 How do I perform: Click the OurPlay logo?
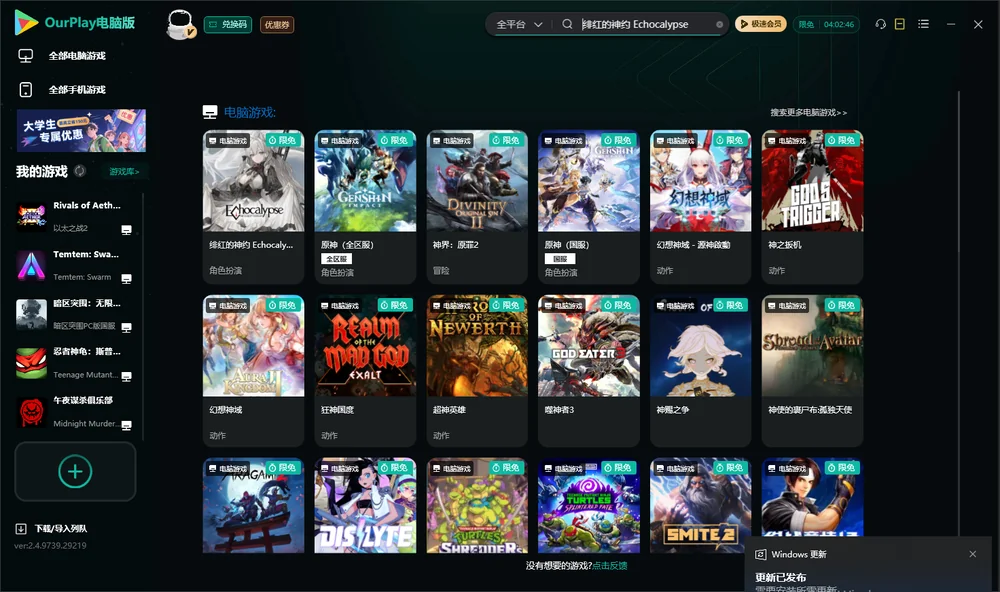[x=75, y=23]
